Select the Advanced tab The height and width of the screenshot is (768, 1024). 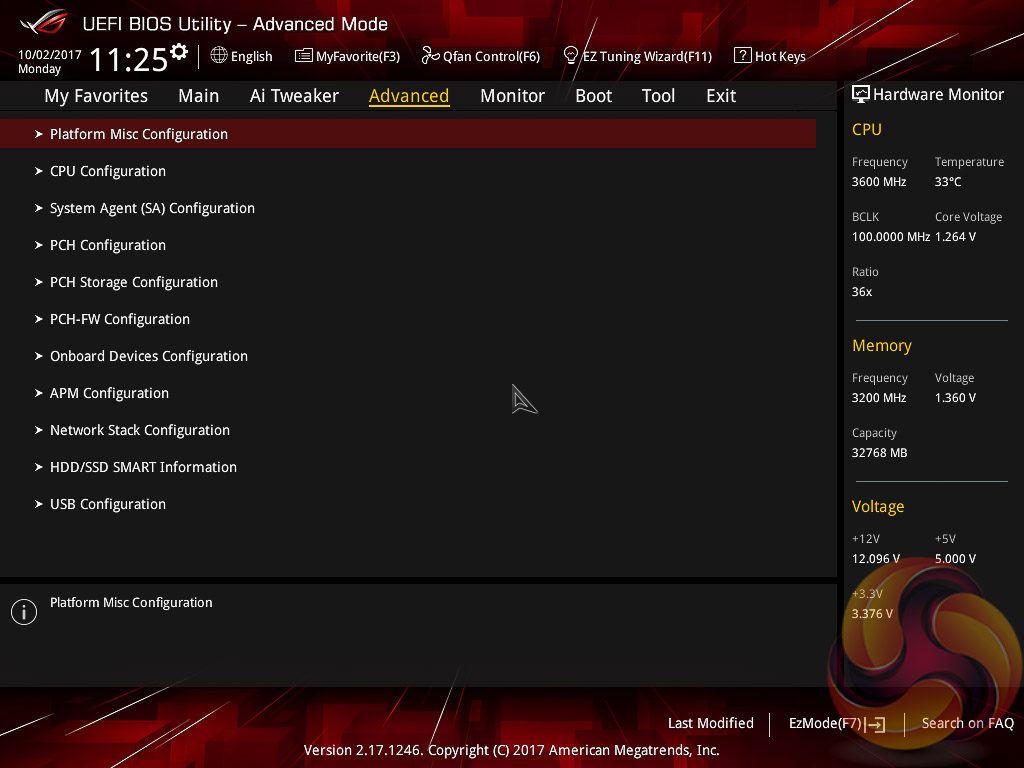point(409,96)
